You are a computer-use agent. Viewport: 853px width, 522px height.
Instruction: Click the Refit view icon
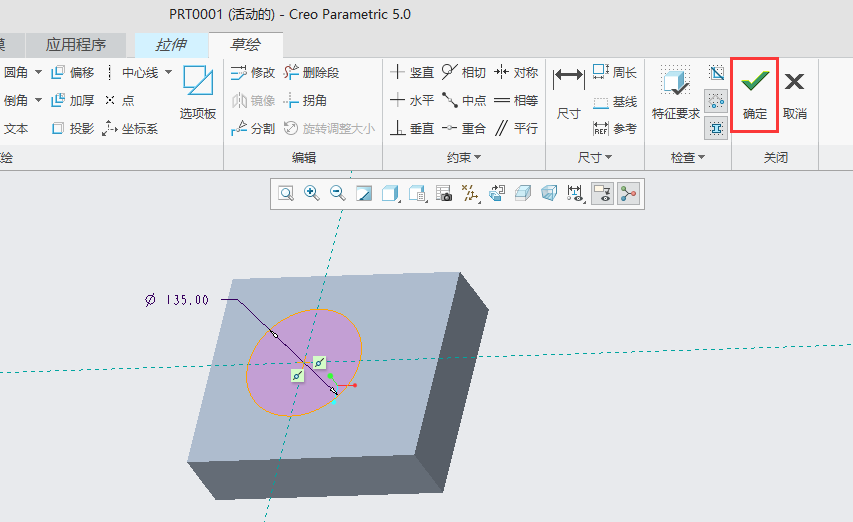coord(286,194)
